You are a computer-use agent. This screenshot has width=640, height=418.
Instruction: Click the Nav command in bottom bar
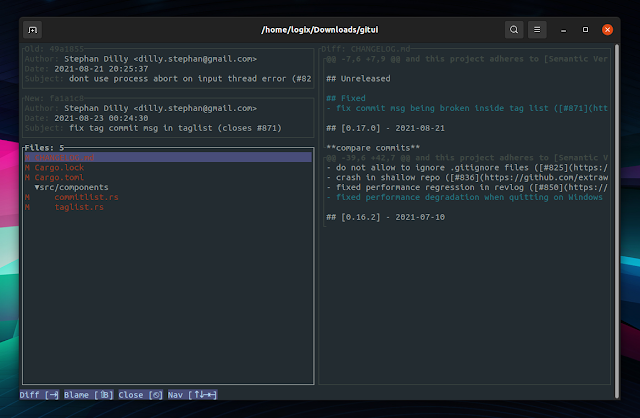193,395
